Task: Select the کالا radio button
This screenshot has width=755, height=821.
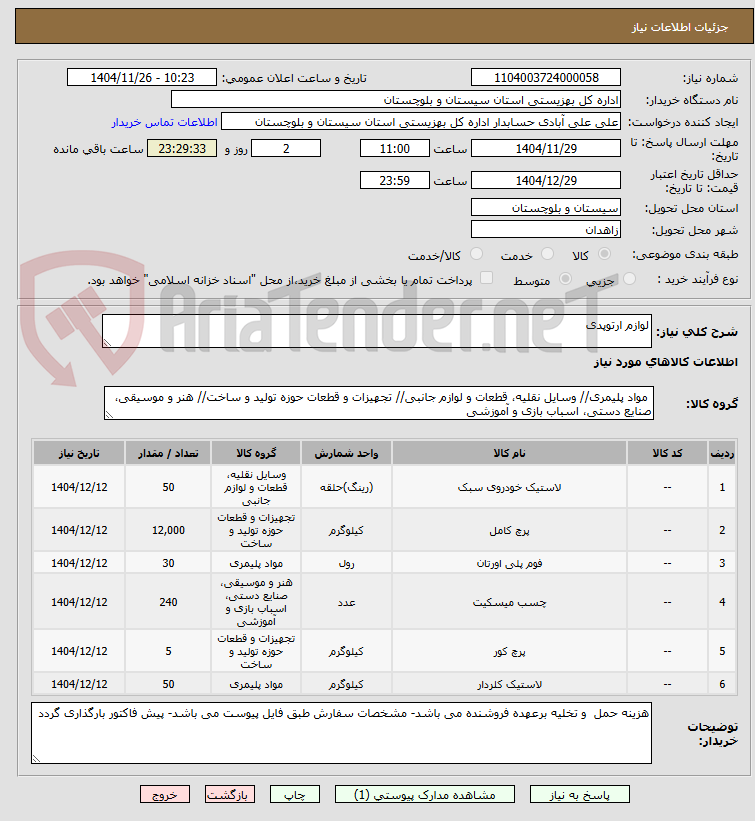Action: (604, 254)
